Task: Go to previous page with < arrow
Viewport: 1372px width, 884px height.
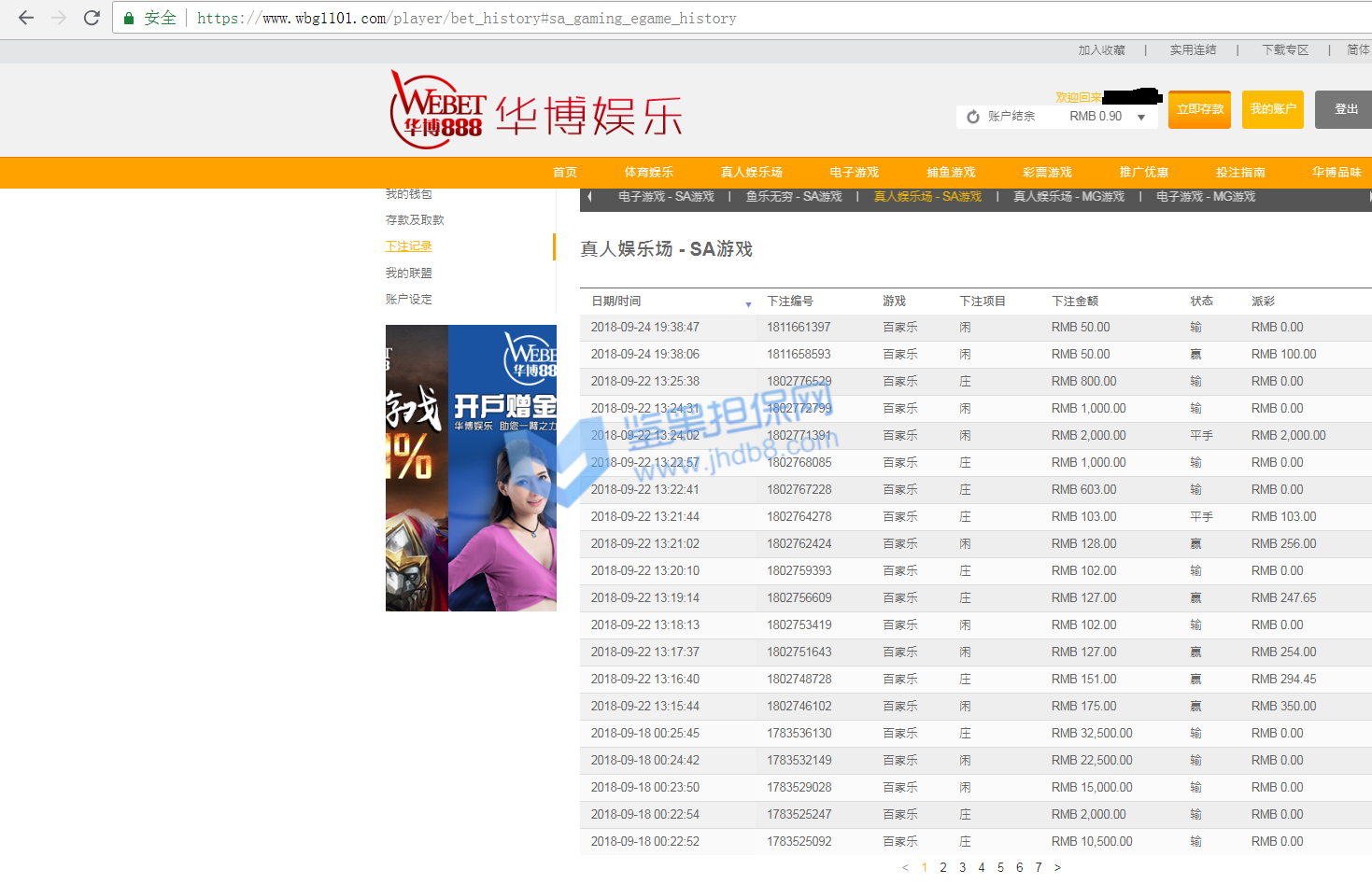Action: coord(905,867)
